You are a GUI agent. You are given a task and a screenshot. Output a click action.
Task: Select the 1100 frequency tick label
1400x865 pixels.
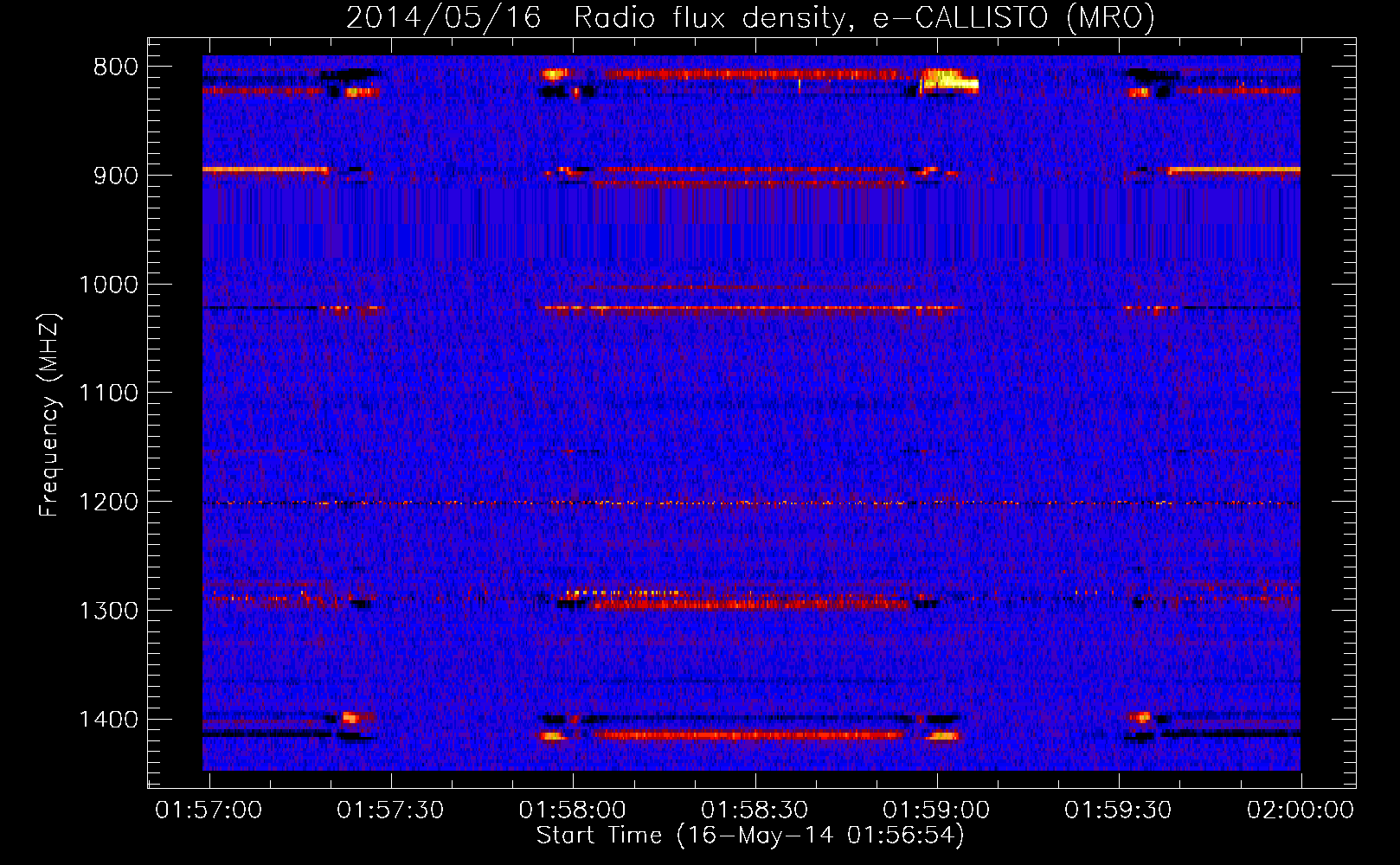pos(108,394)
